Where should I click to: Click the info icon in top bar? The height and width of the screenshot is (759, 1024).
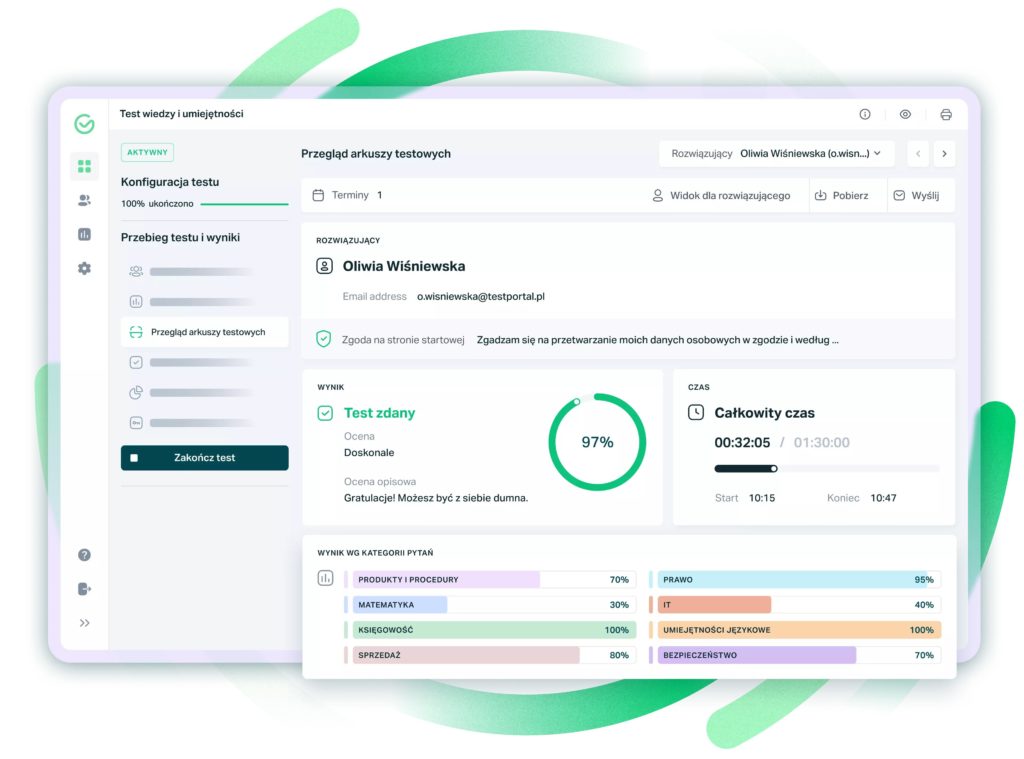(x=865, y=114)
